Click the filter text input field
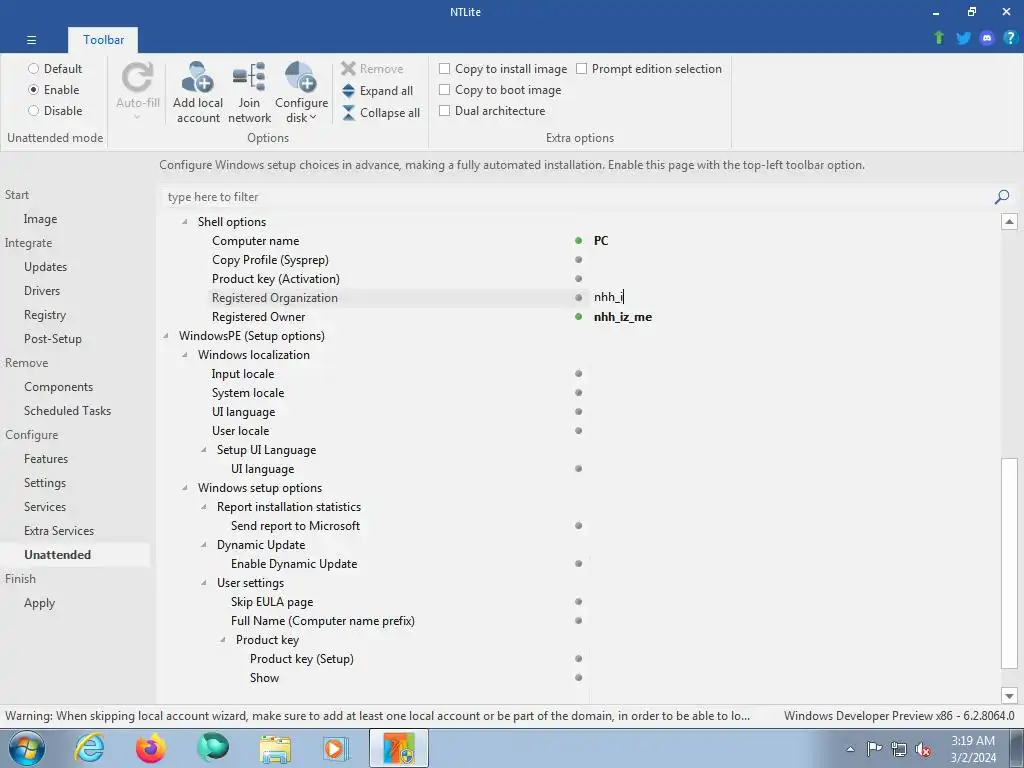The width and height of the screenshot is (1024, 768). click(578, 197)
